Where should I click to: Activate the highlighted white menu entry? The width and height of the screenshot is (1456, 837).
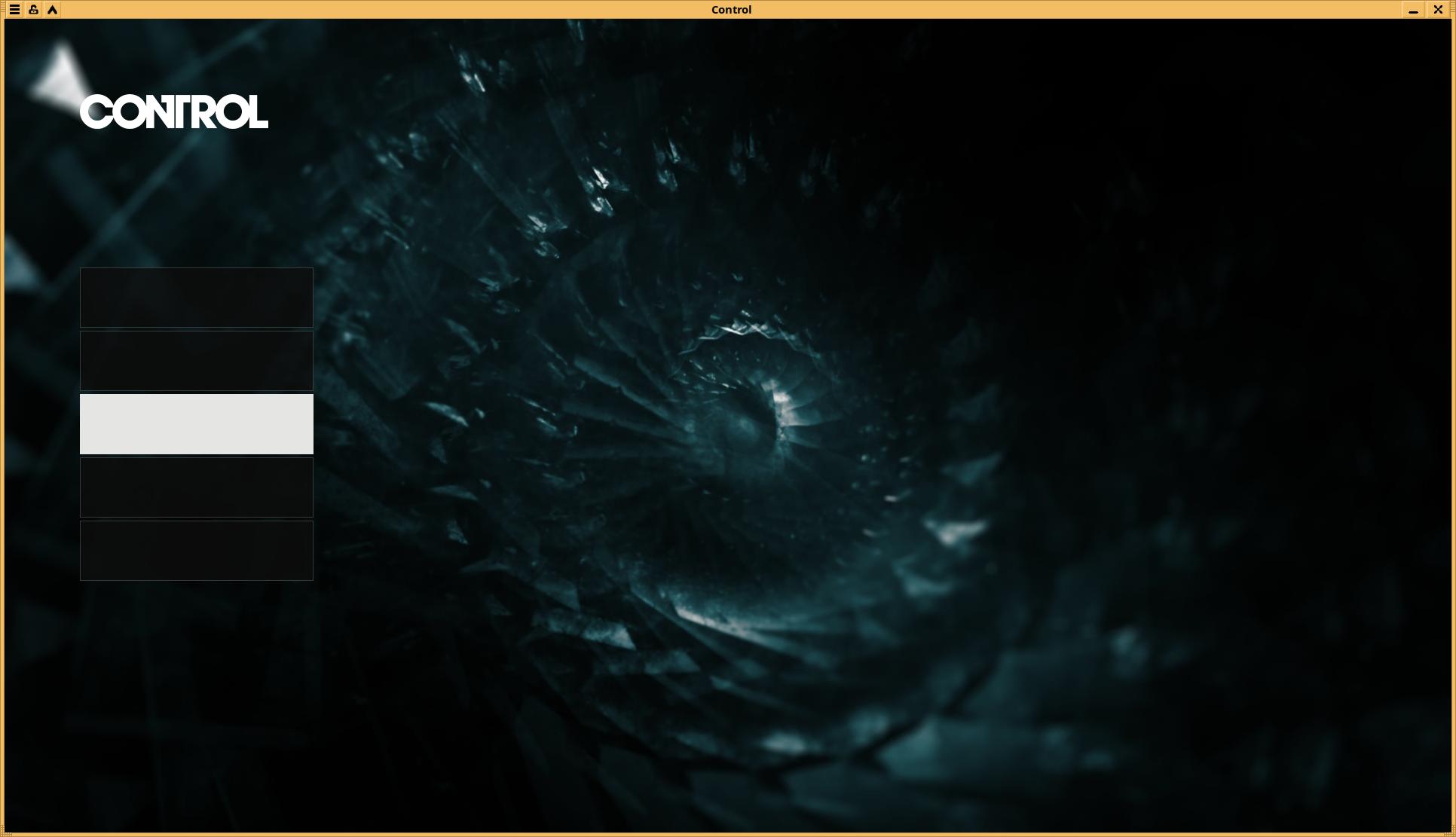[196, 424]
